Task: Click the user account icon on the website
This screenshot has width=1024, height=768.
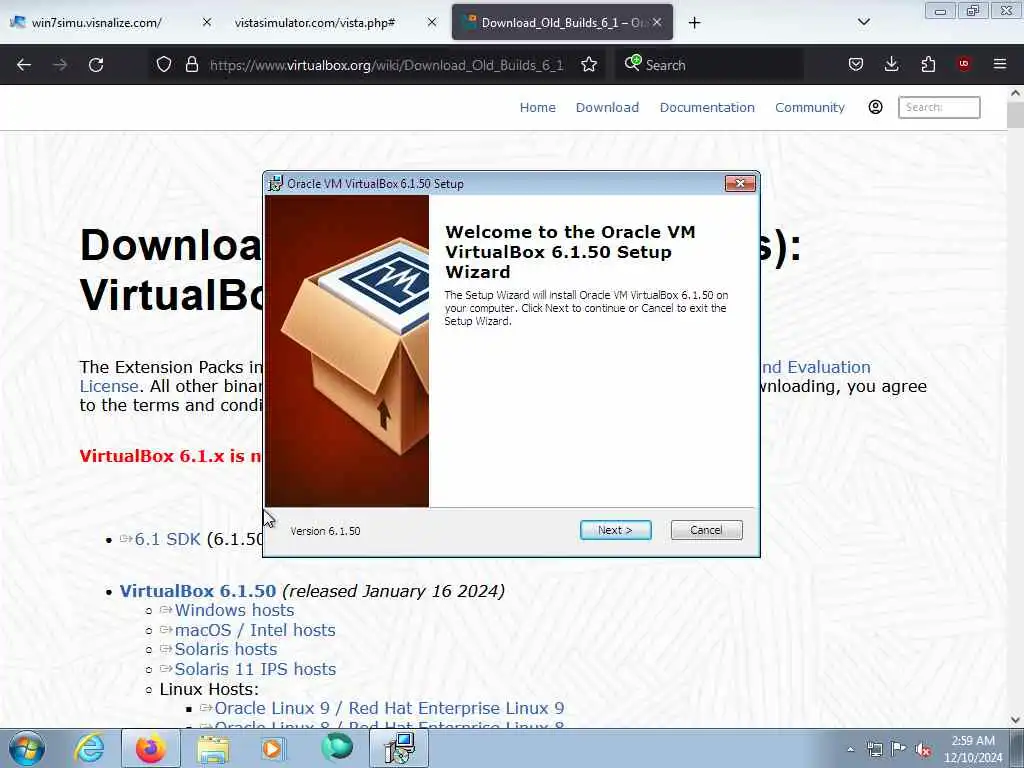Action: pos(875,107)
